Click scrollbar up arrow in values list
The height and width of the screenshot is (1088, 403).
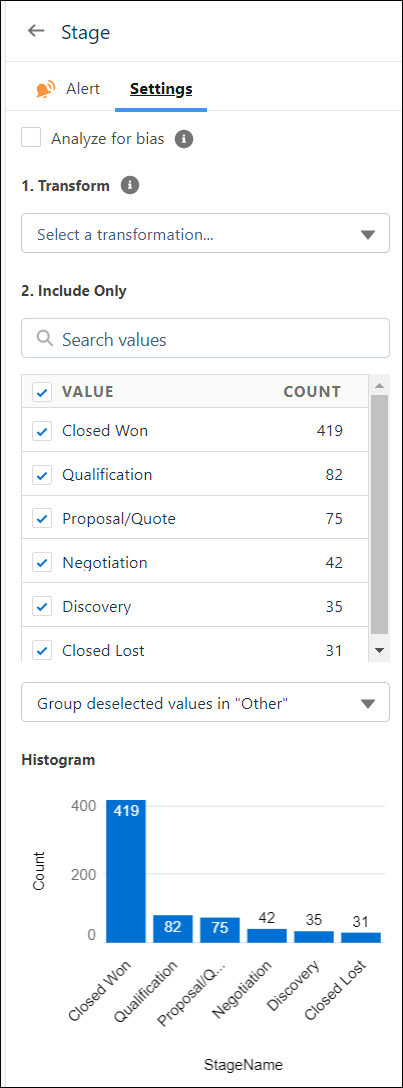pos(379,386)
